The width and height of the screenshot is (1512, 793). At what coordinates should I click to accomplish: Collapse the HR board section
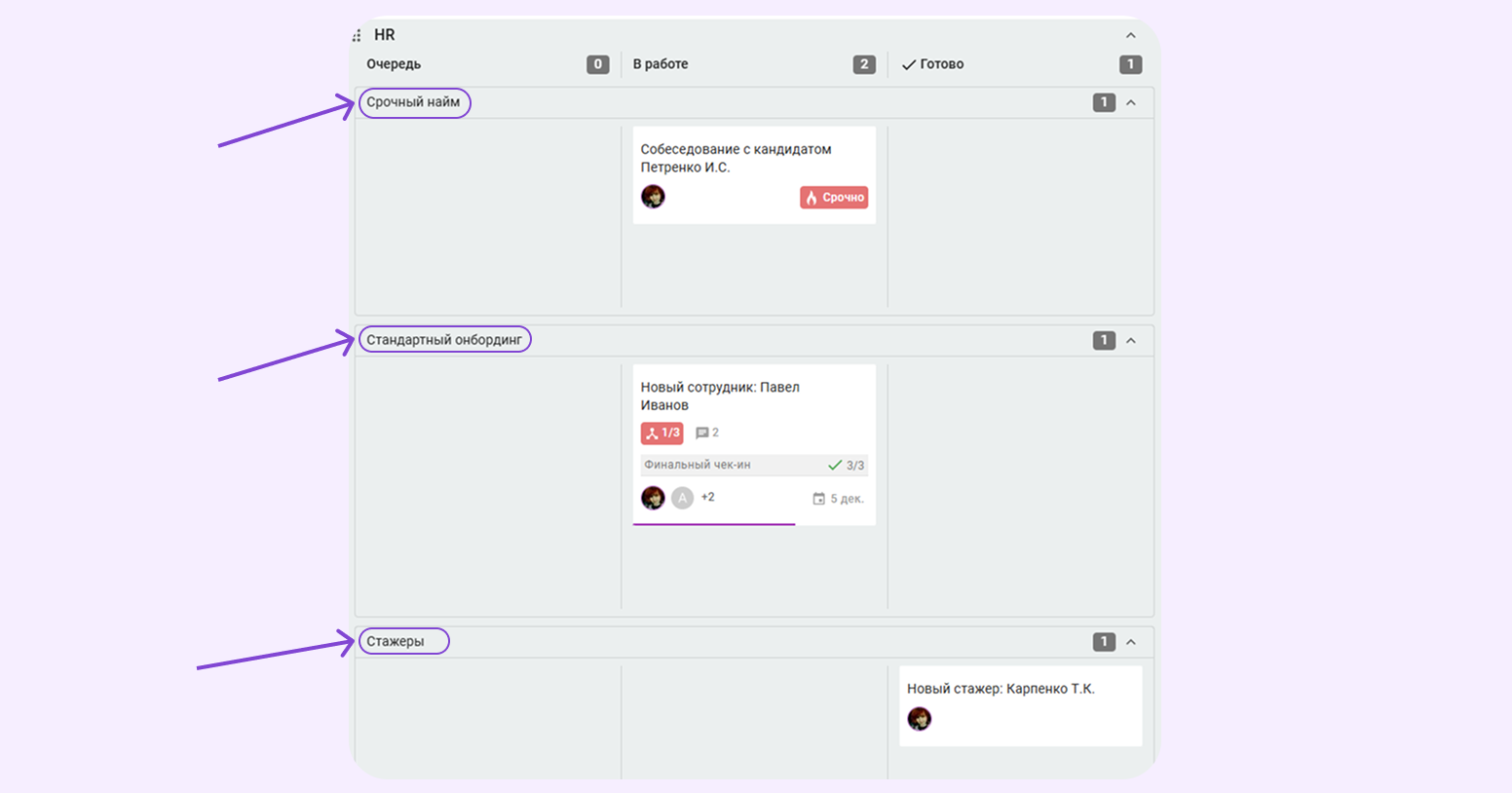pyautogui.click(x=1131, y=36)
